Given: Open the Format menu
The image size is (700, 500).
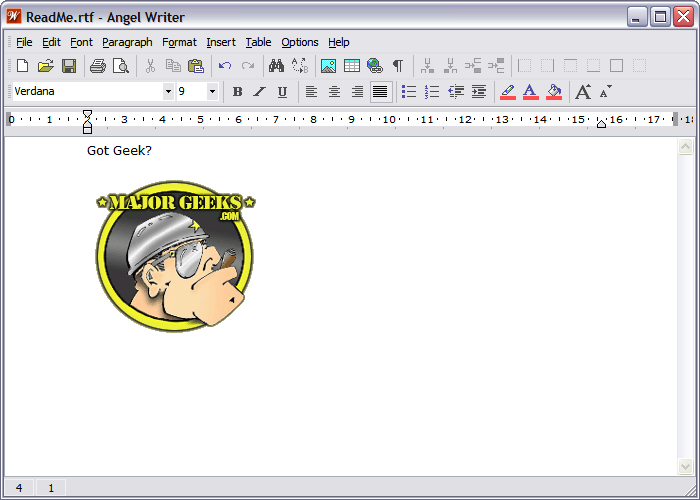Looking at the screenshot, I should point(179,42).
